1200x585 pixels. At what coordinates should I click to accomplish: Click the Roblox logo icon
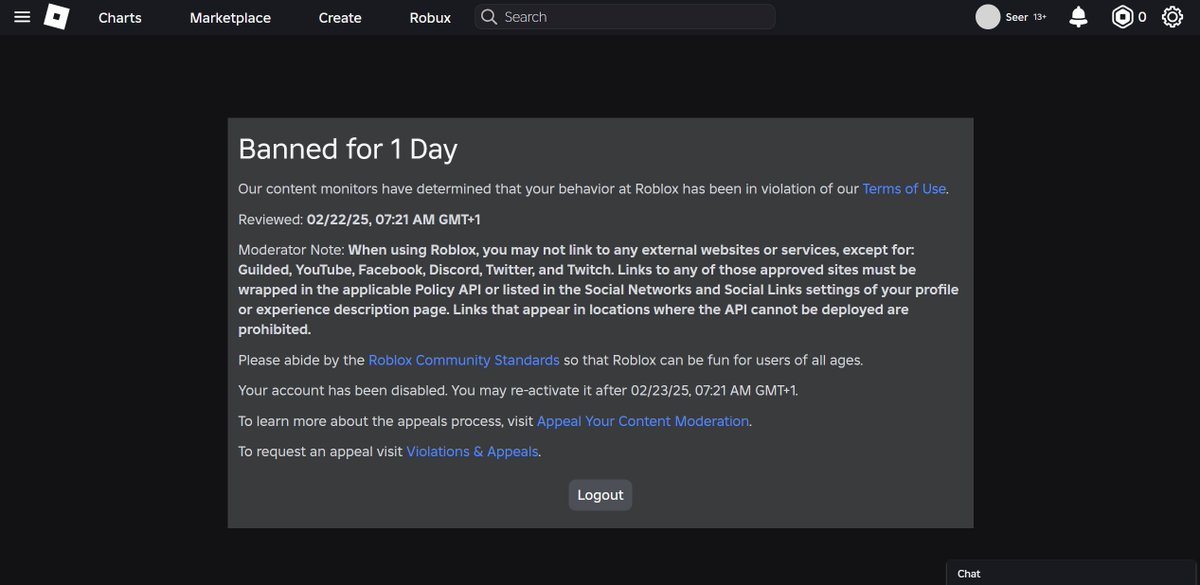click(57, 17)
